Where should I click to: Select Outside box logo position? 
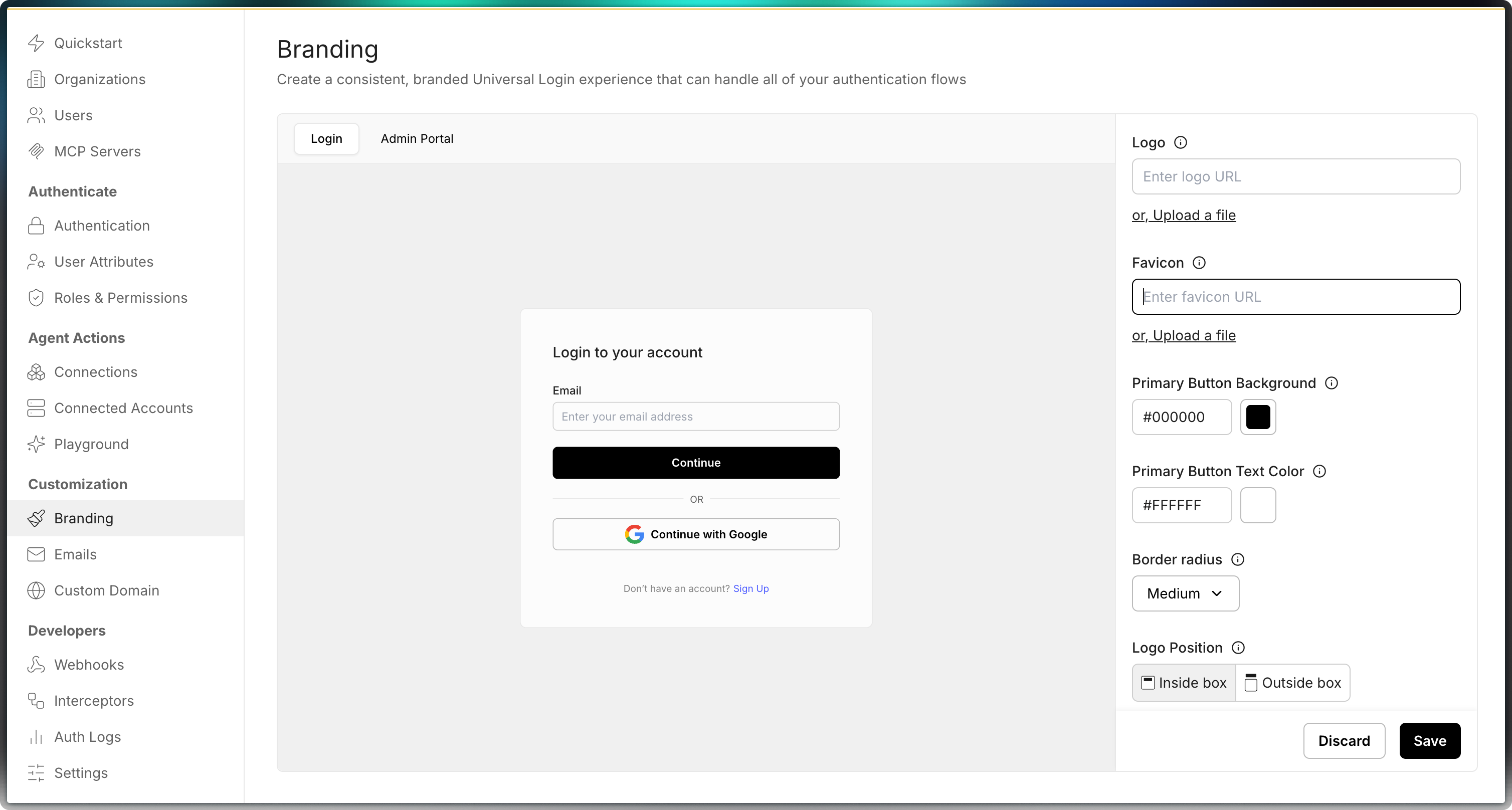coord(1292,683)
